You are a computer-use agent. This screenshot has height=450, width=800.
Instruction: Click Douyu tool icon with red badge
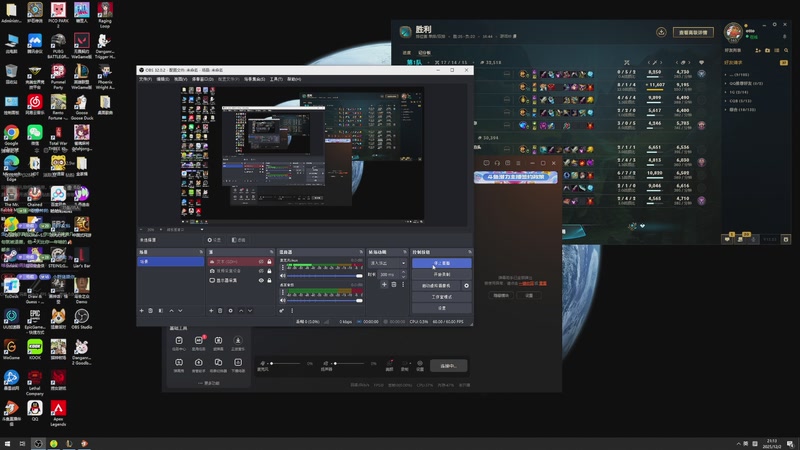pyautogui.click(x=198, y=341)
